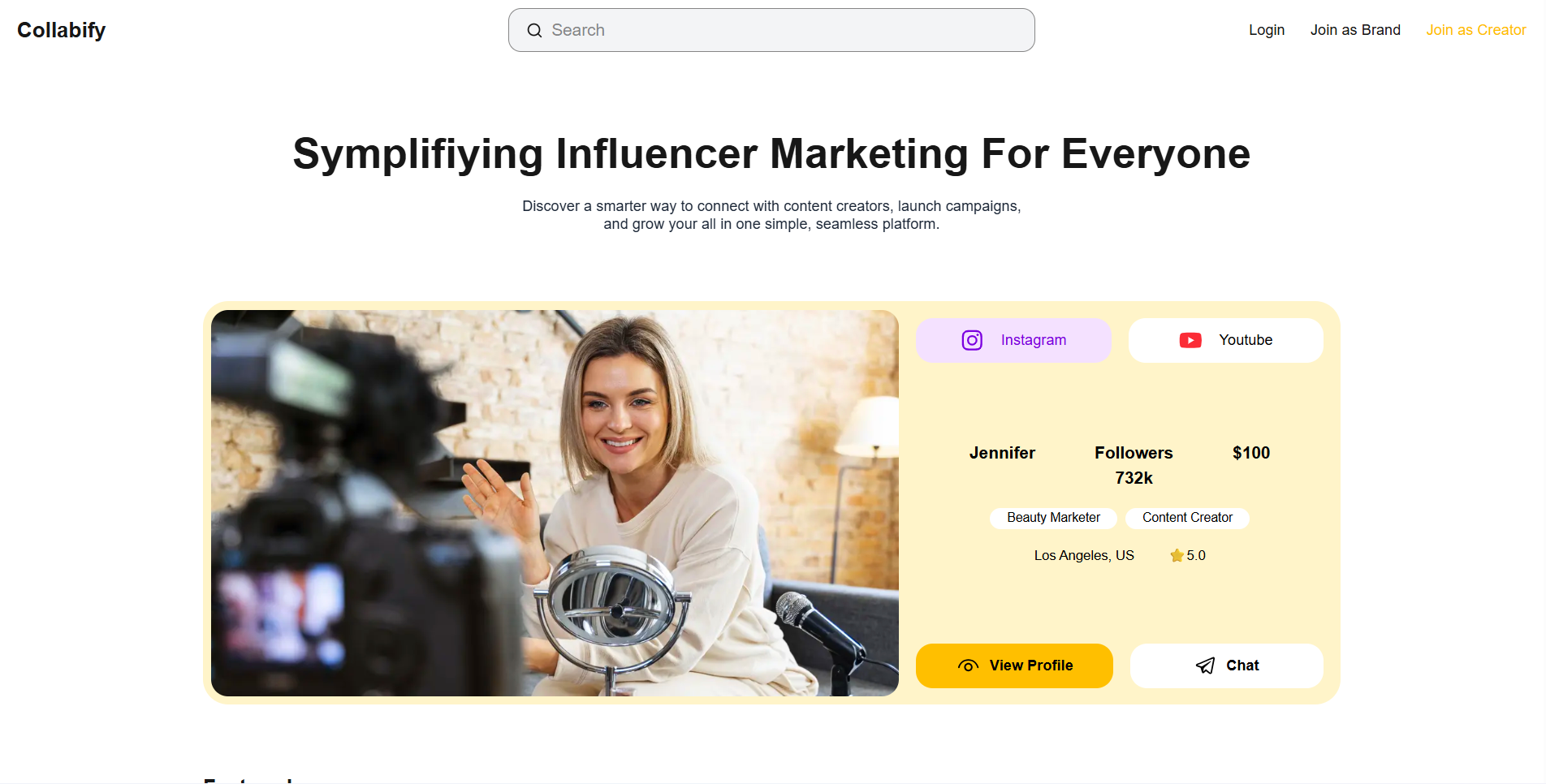Click the Followers 732k count
This screenshot has width=1546, height=784.
coord(1134,465)
